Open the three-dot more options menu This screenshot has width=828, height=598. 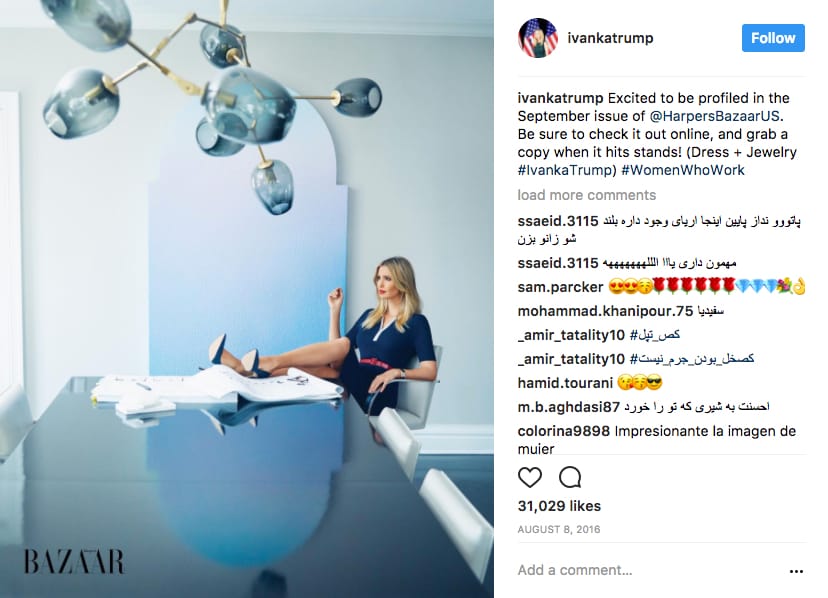point(796,571)
